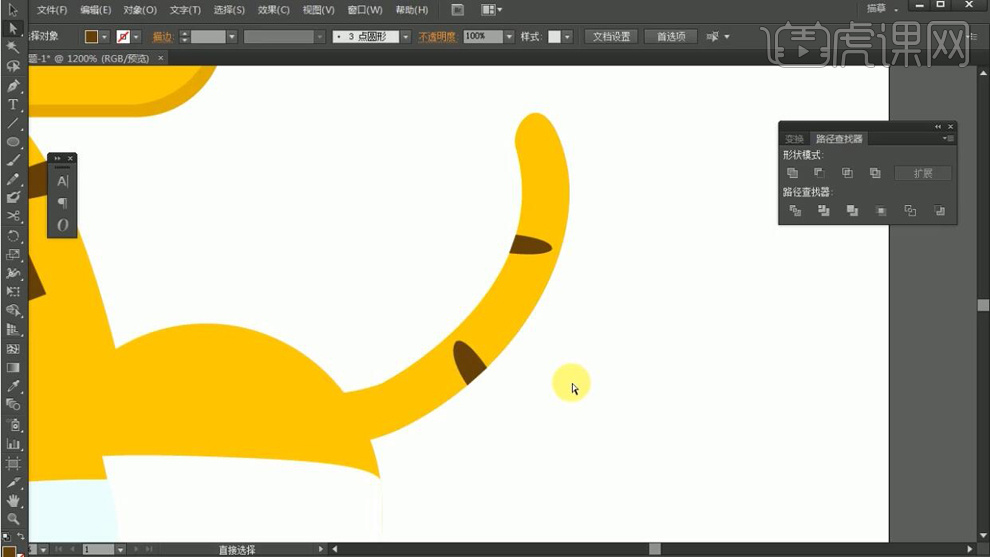Open the opacity 100% dropdown arrow
Viewport: 990px width, 557px height.
coord(509,37)
